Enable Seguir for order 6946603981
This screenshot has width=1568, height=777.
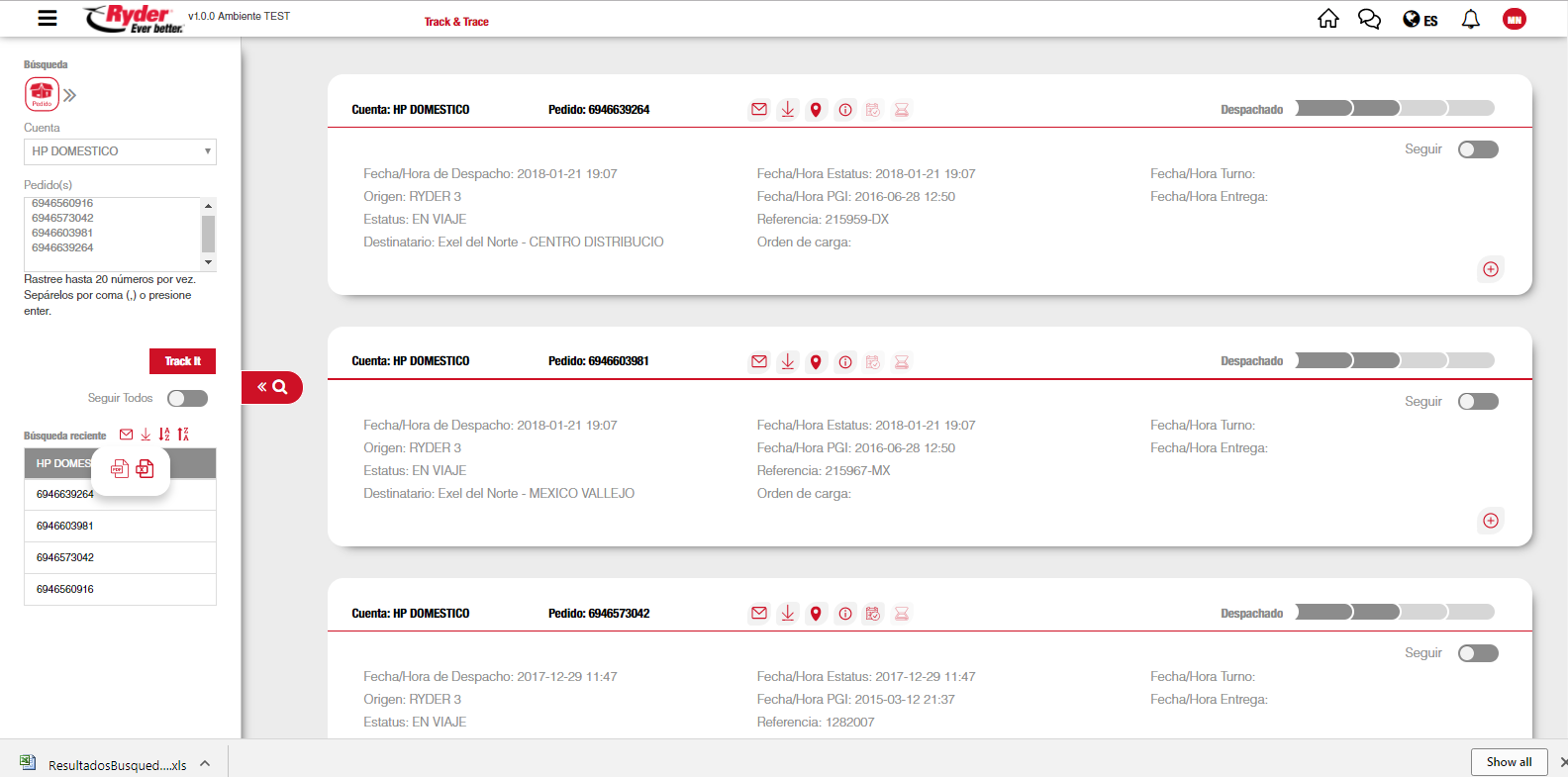click(x=1478, y=402)
